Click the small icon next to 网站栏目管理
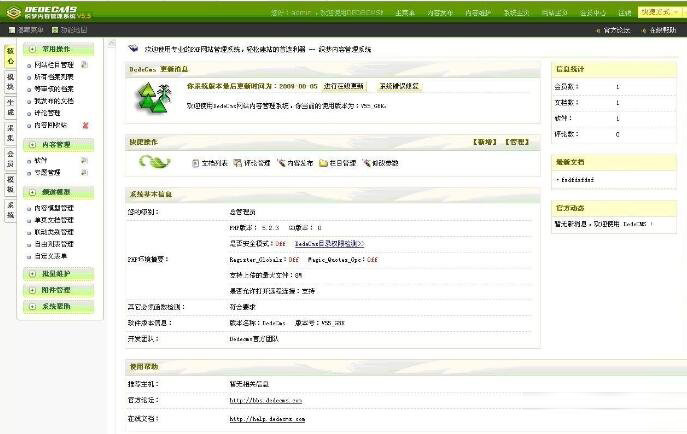 84,64
